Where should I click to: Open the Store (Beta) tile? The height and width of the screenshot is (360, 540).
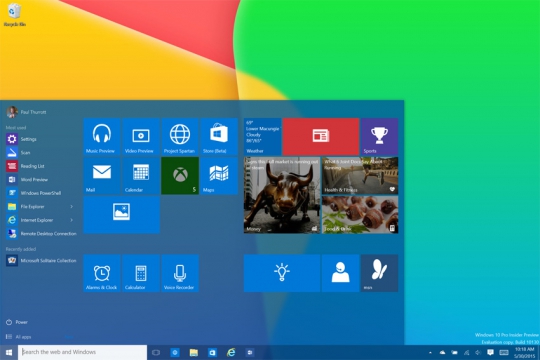click(x=219, y=137)
